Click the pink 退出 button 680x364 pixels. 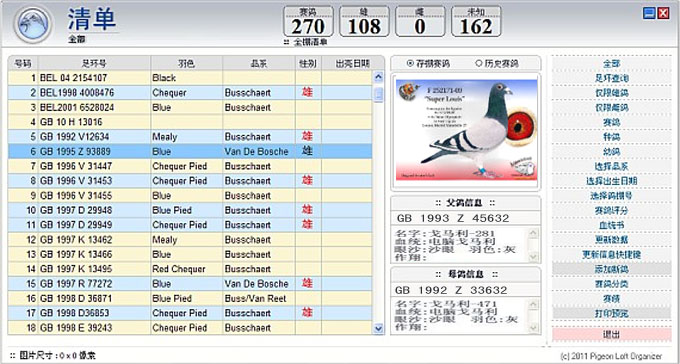click(611, 334)
